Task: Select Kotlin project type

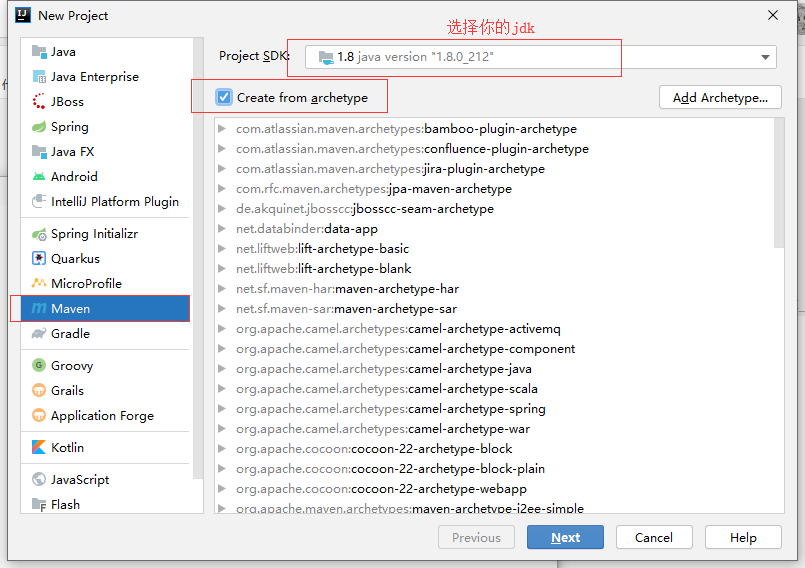Action: (x=107, y=447)
